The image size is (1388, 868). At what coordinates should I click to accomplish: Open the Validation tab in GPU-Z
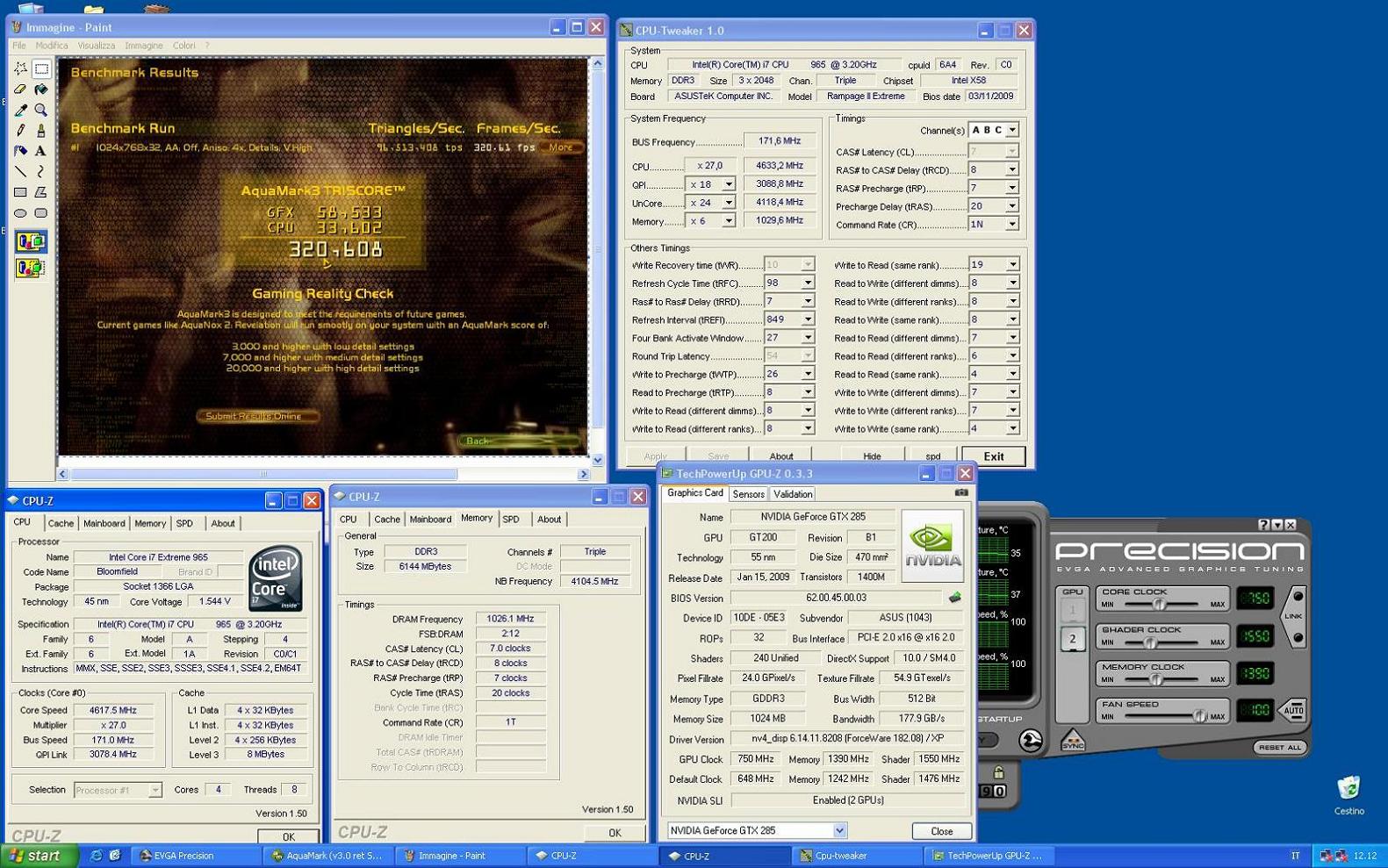793,494
